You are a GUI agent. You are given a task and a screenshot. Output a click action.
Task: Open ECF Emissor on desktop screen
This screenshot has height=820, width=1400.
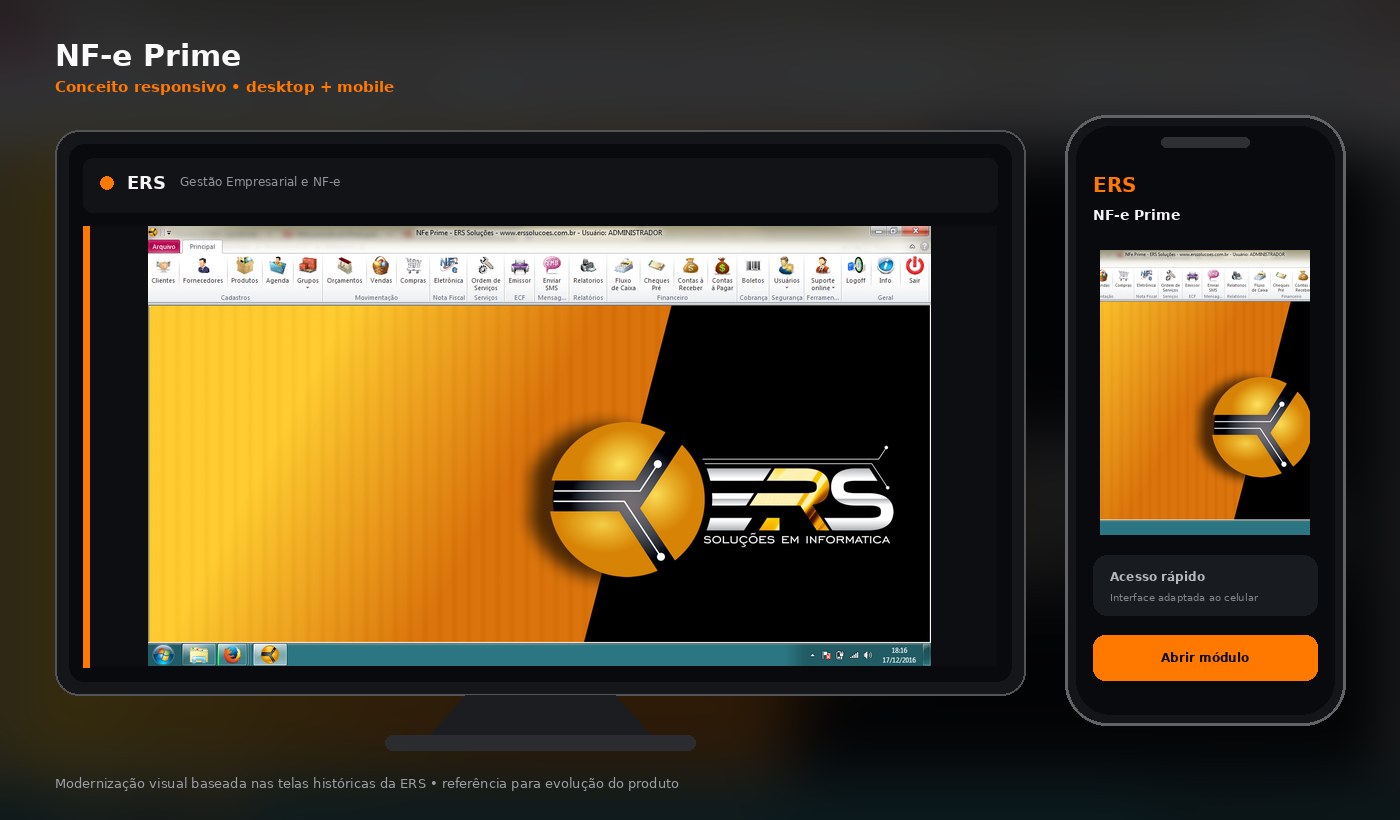(x=520, y=271)
